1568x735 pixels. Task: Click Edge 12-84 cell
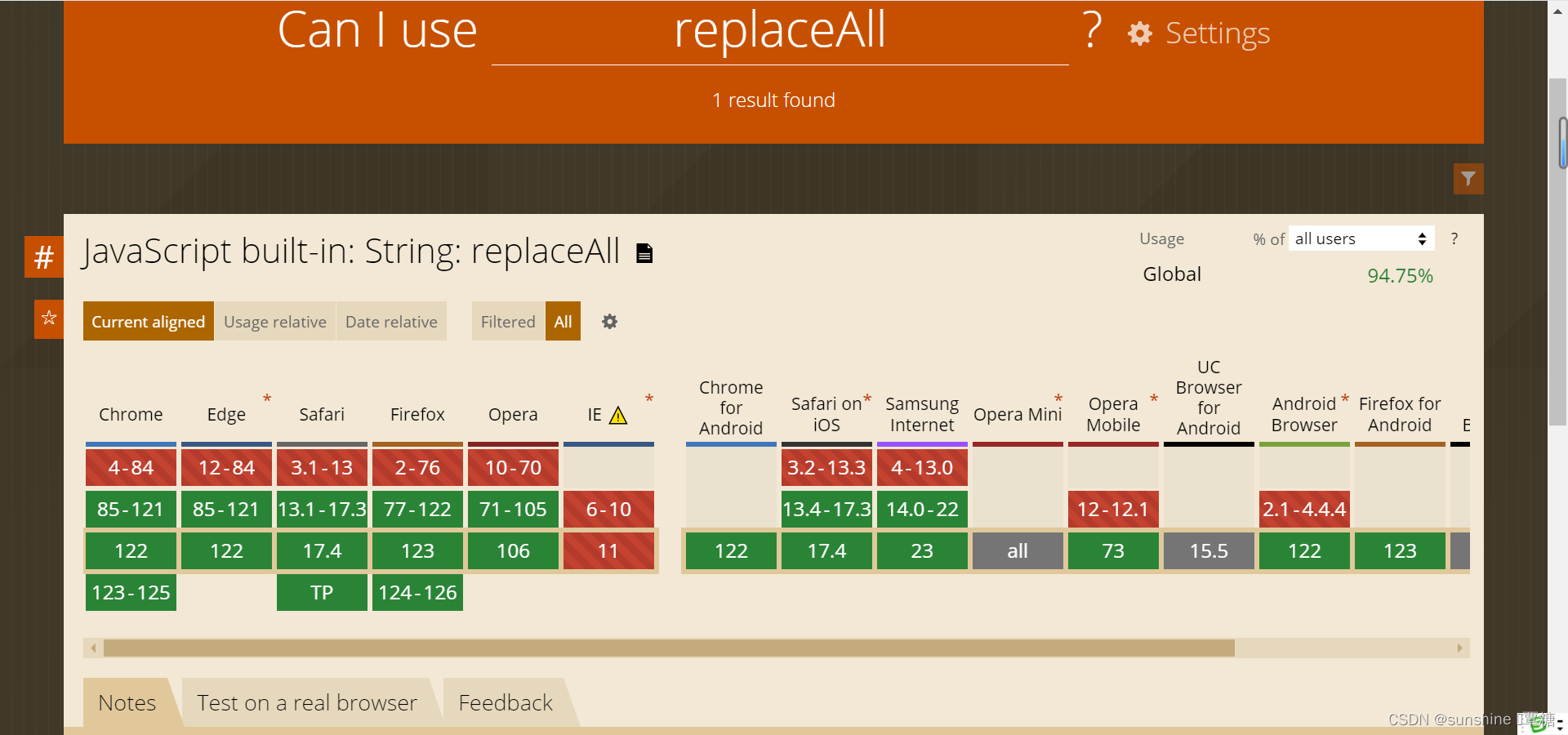click(x=226, y=468)
